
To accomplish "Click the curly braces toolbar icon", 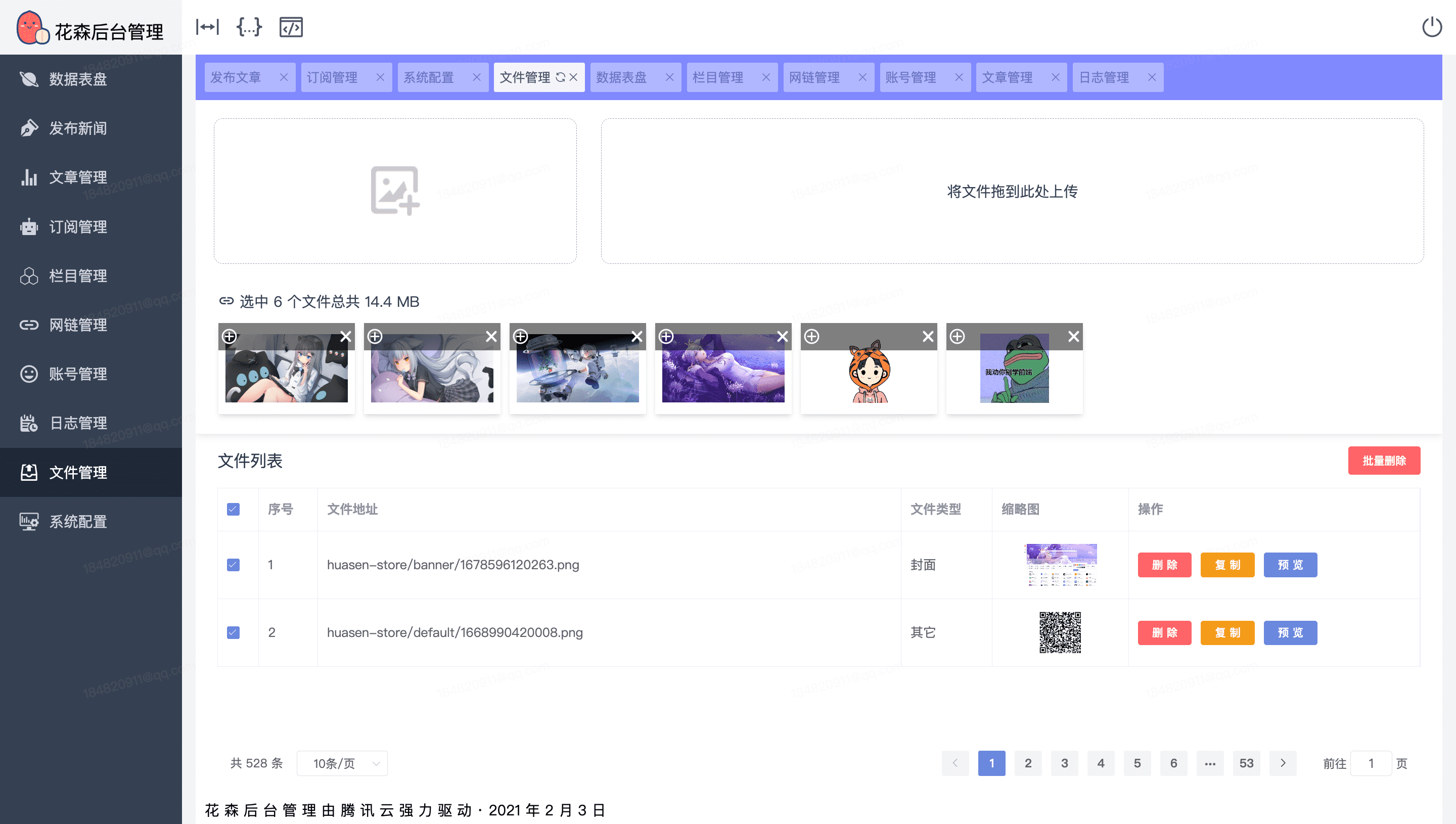I will [x=249, y=27].
